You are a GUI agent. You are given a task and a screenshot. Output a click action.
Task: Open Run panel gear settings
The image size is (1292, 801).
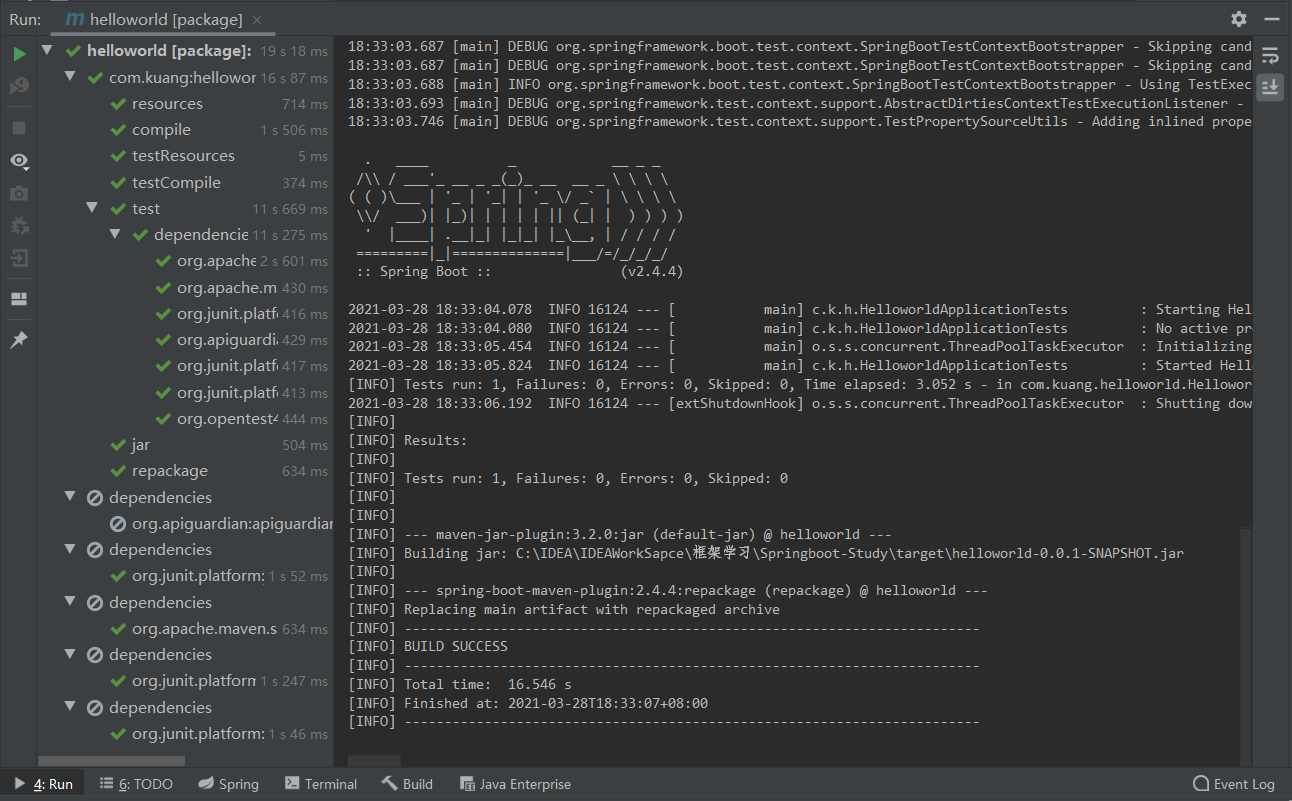tap(1239, 19)
